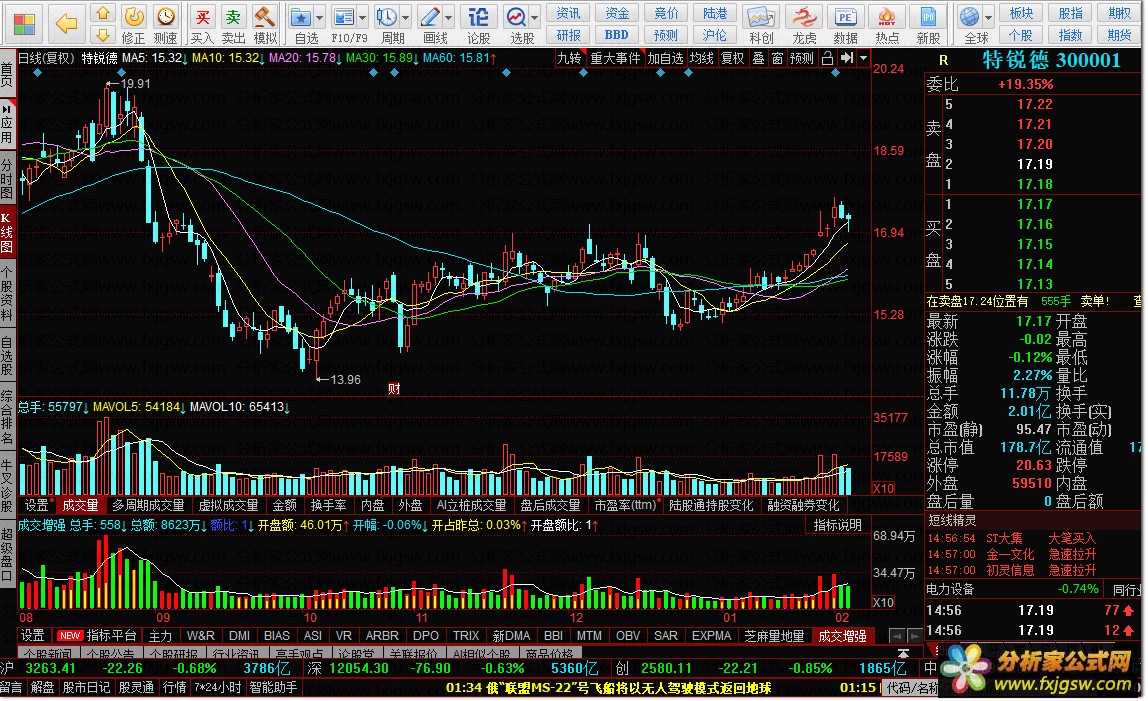Open the 龙虎 ranking icon
1148x701 pixels.
point(804,23)
